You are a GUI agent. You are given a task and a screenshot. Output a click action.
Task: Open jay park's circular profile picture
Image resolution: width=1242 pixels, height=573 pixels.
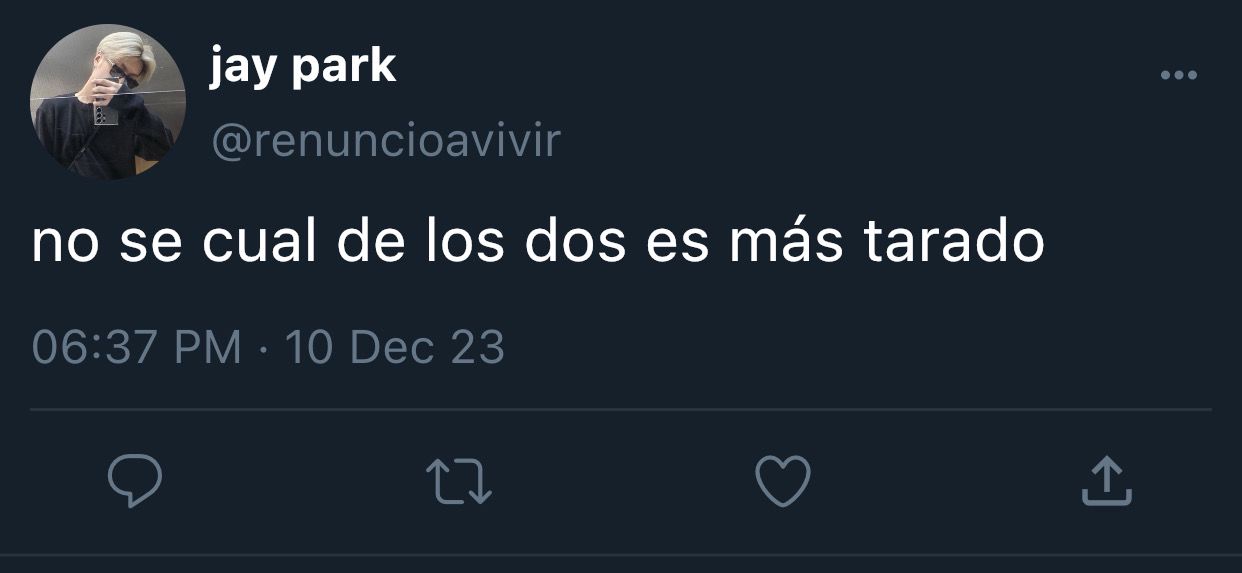click(107, 102)
